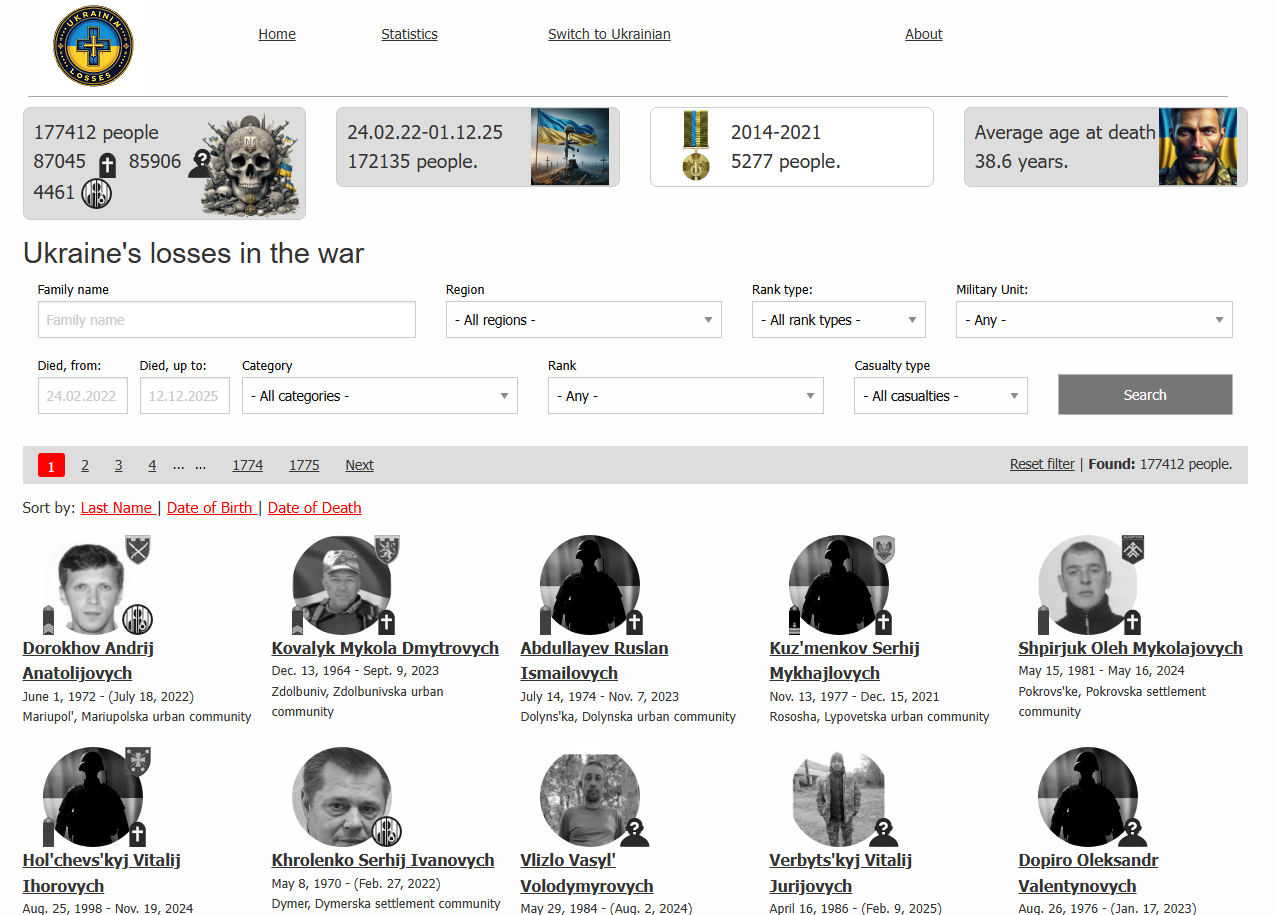Click the Died up to date field
1275x915 pixels.
[x=185, y=396]
